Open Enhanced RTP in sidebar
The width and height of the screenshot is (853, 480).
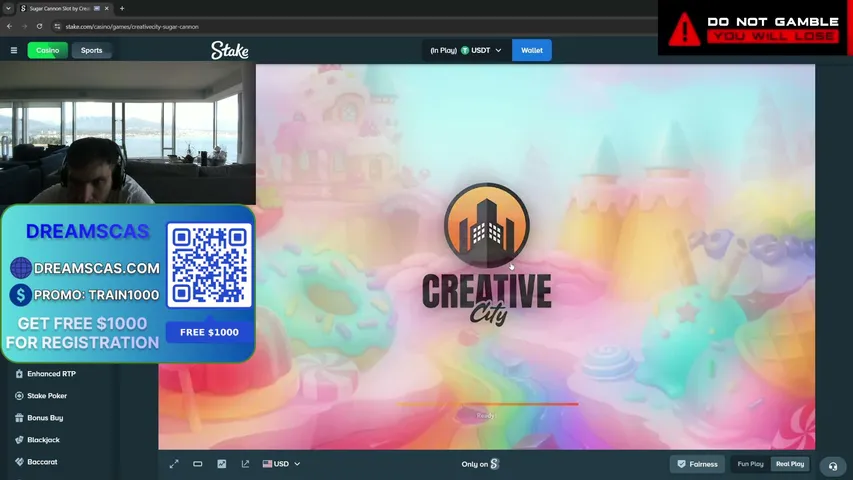pos(52,374)
